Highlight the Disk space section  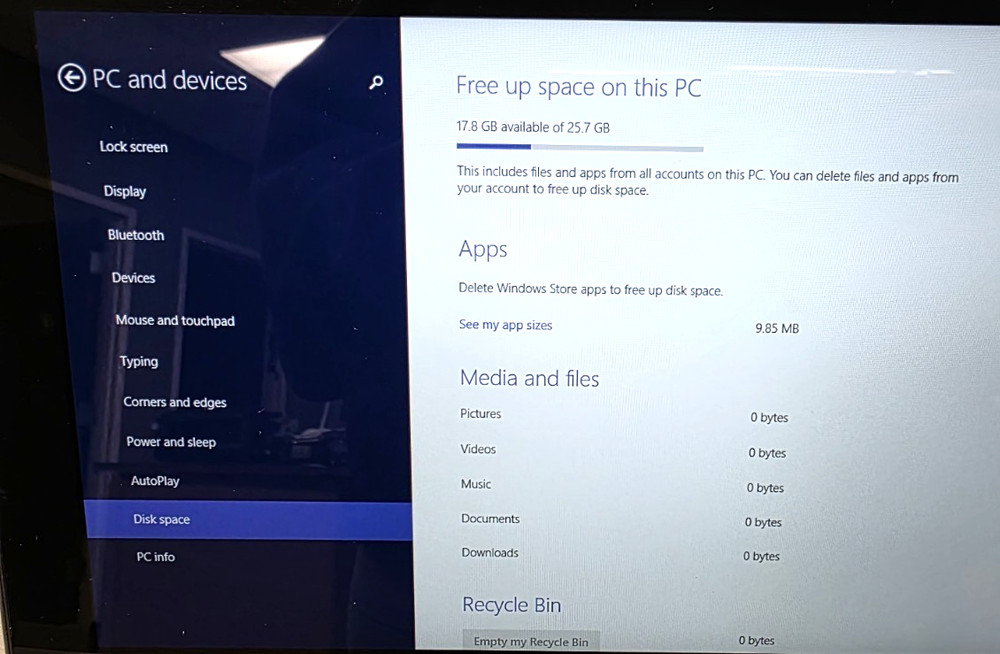point(161,519)
